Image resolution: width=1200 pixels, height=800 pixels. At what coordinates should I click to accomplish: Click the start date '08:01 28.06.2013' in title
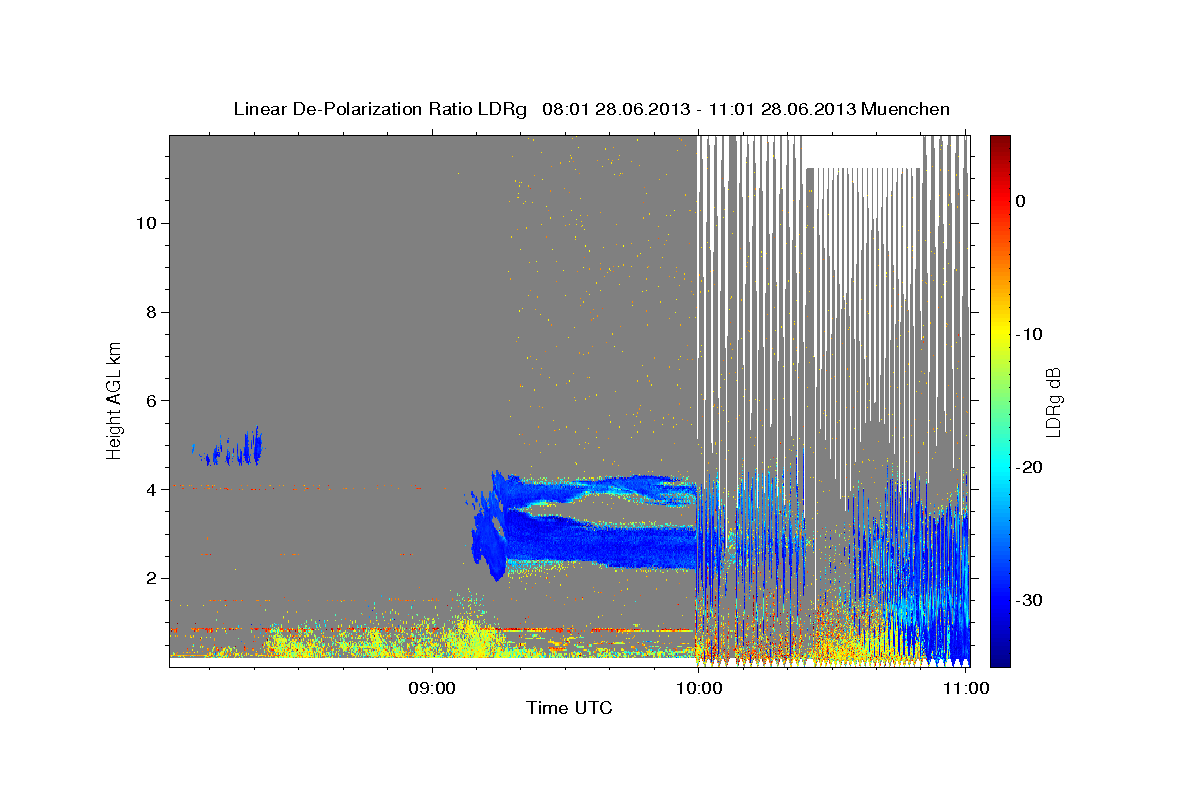point(615,109)
